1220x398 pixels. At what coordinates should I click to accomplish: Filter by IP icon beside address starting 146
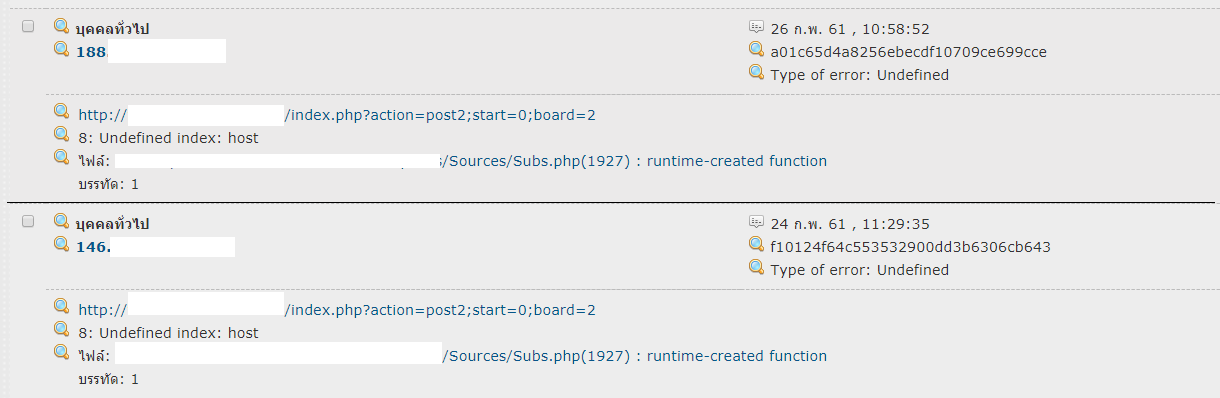[x=62, y=244]
